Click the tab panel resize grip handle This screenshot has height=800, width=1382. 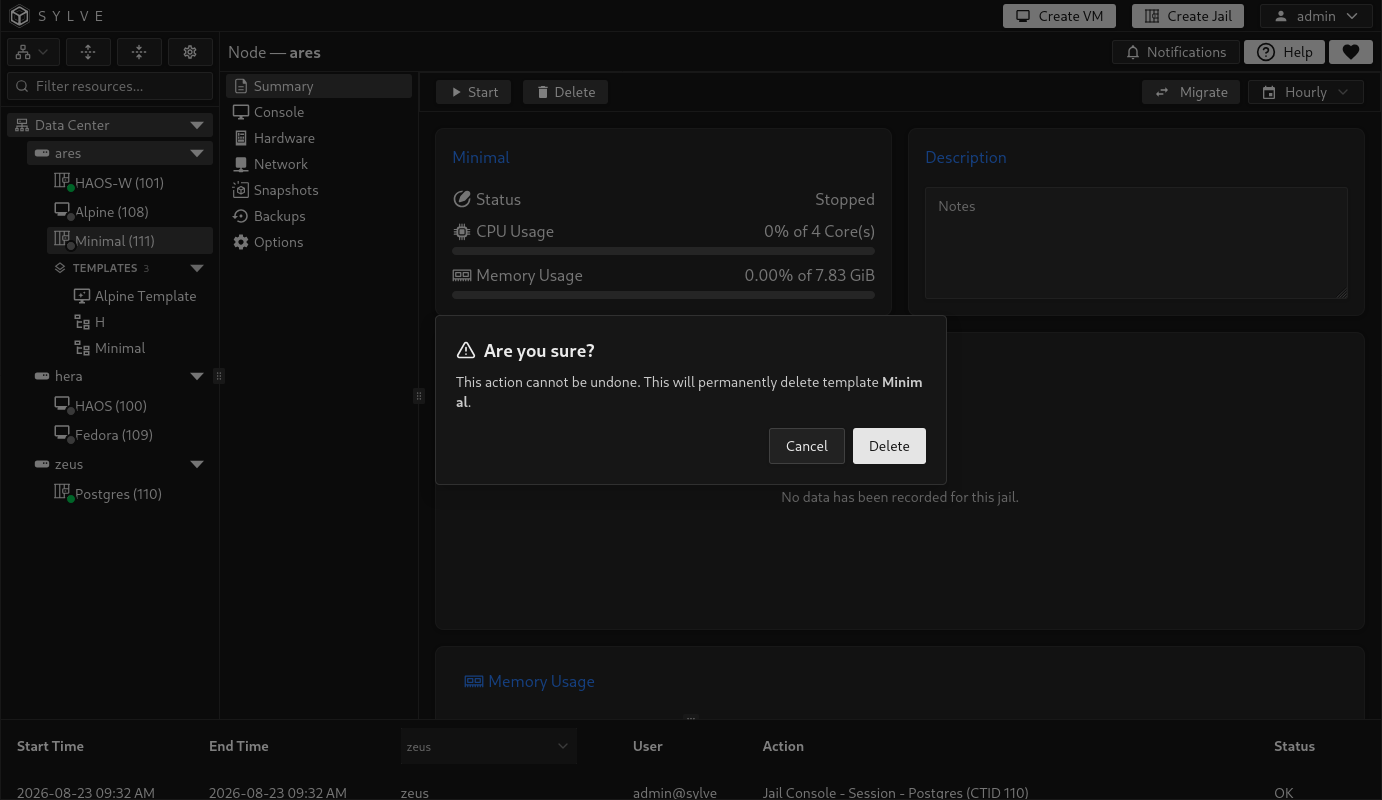(419, 396)
